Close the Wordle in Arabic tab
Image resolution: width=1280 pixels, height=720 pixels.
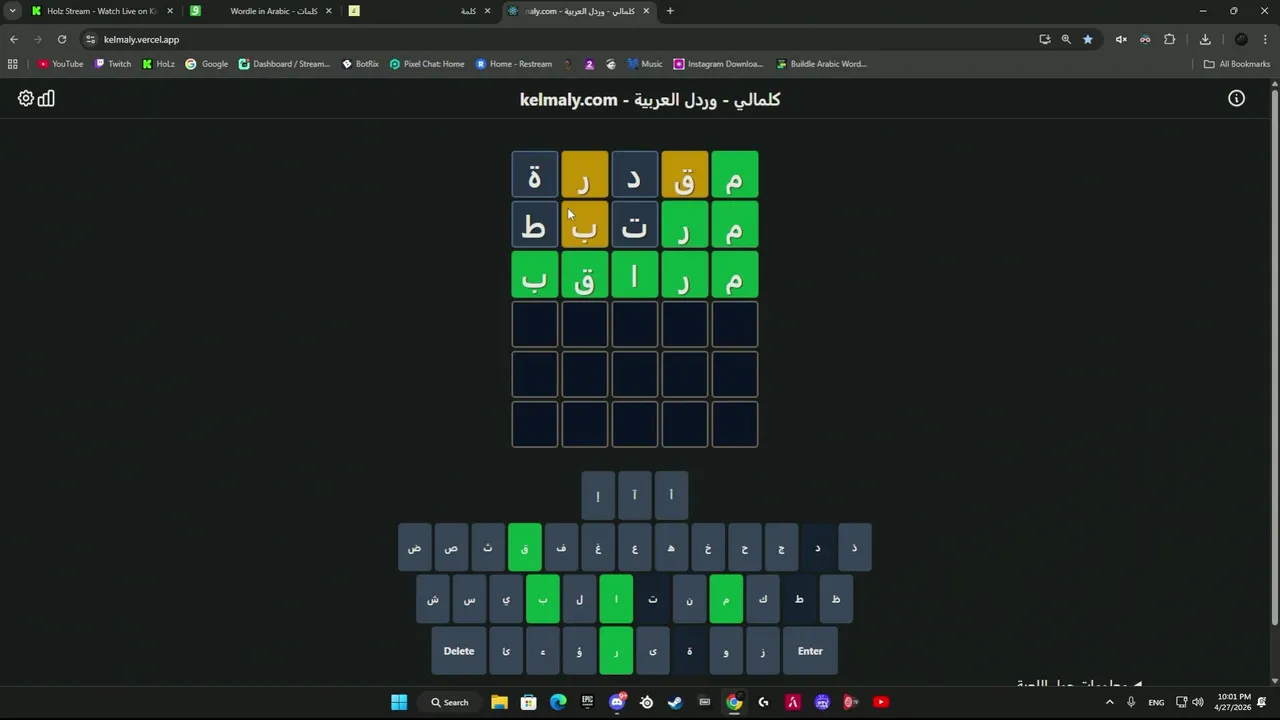tap(328, 11)
